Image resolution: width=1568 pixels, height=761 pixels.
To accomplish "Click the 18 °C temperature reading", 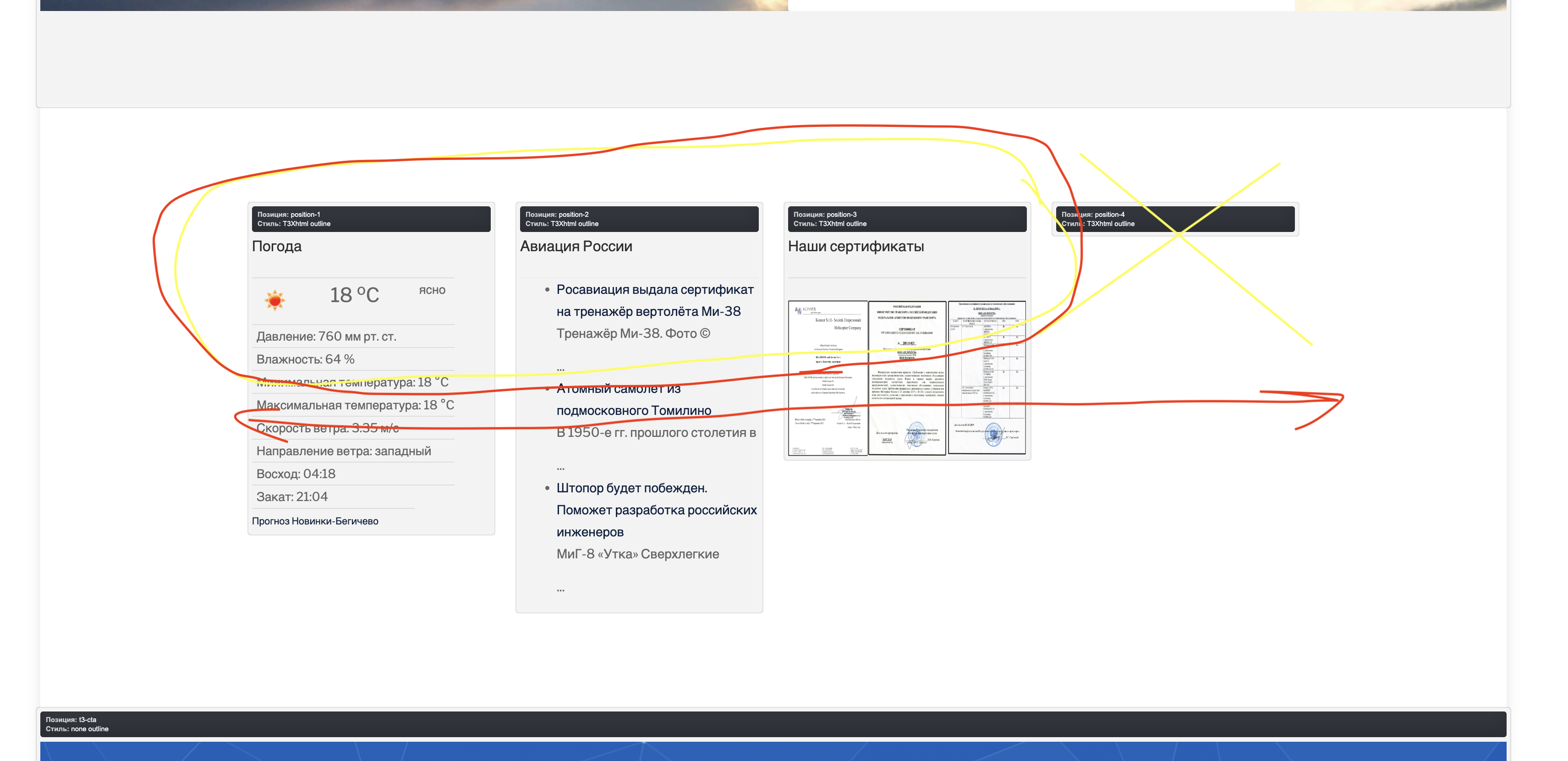I will coord(354,295).
